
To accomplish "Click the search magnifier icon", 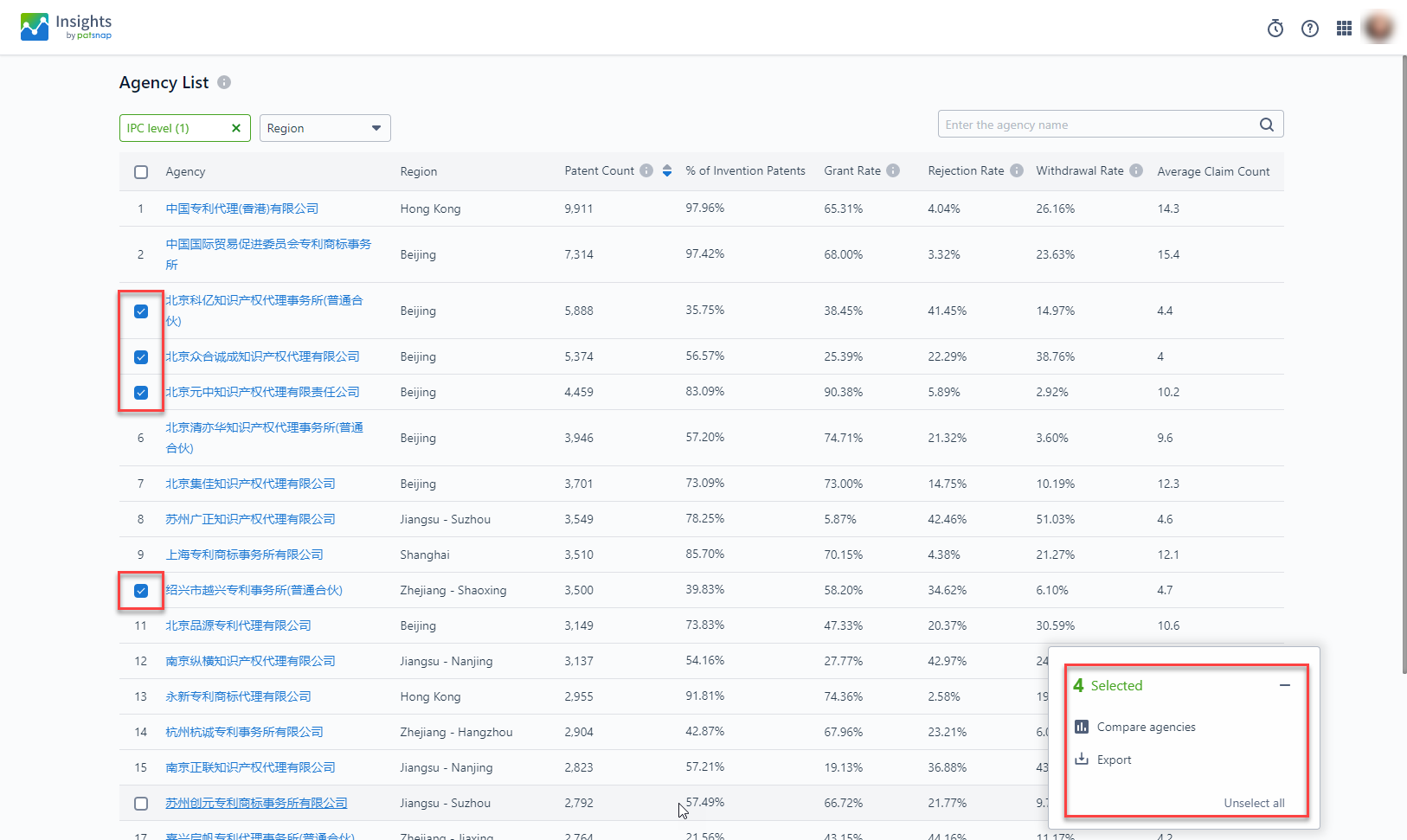I will [1266, 125].
